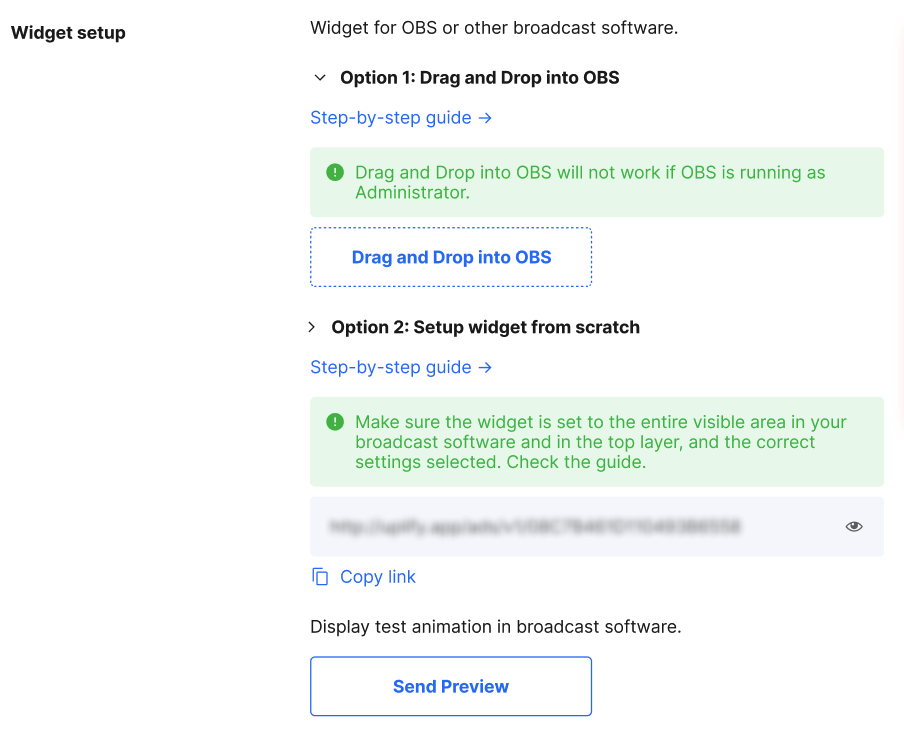The height and width of the screenshot is (739, 904).
Task: Collapse the Option 1 chevron arrow
Action: pos(320,78)
